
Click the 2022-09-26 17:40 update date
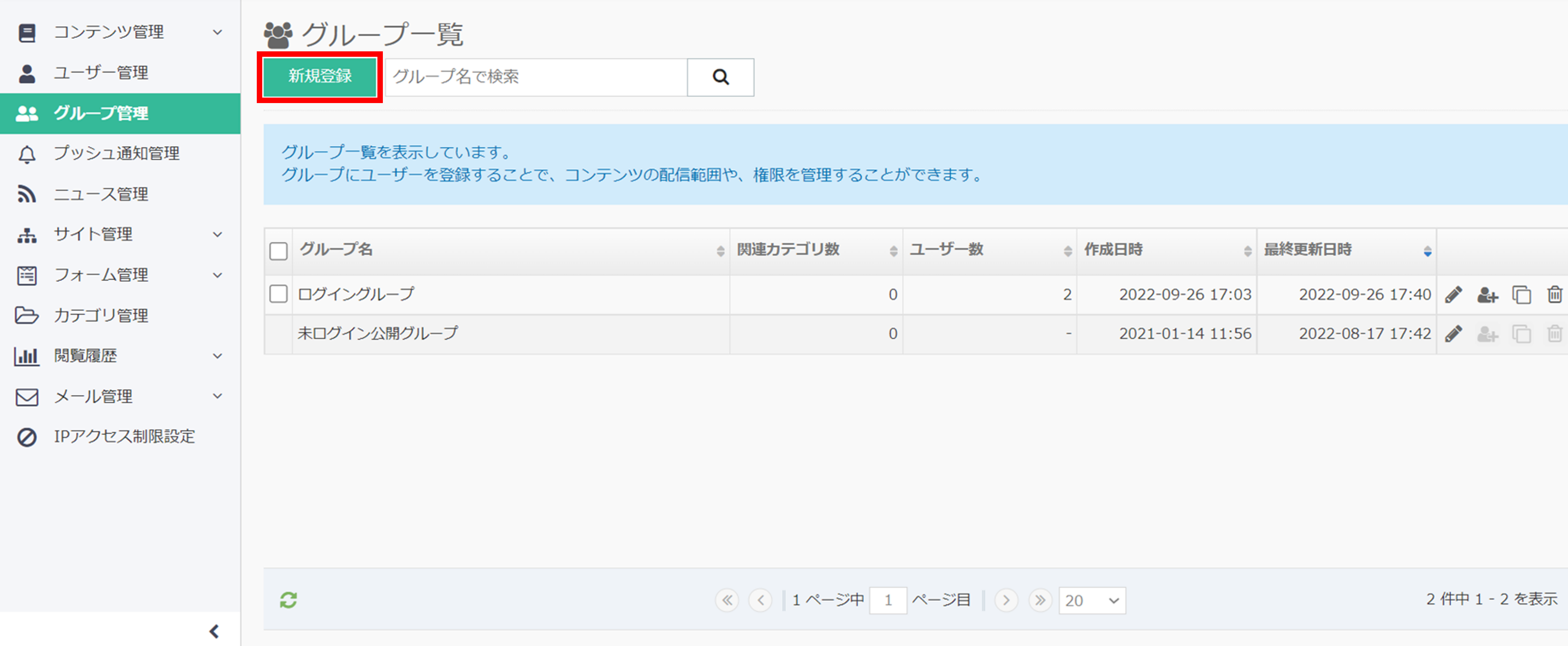pos(1365,294)
